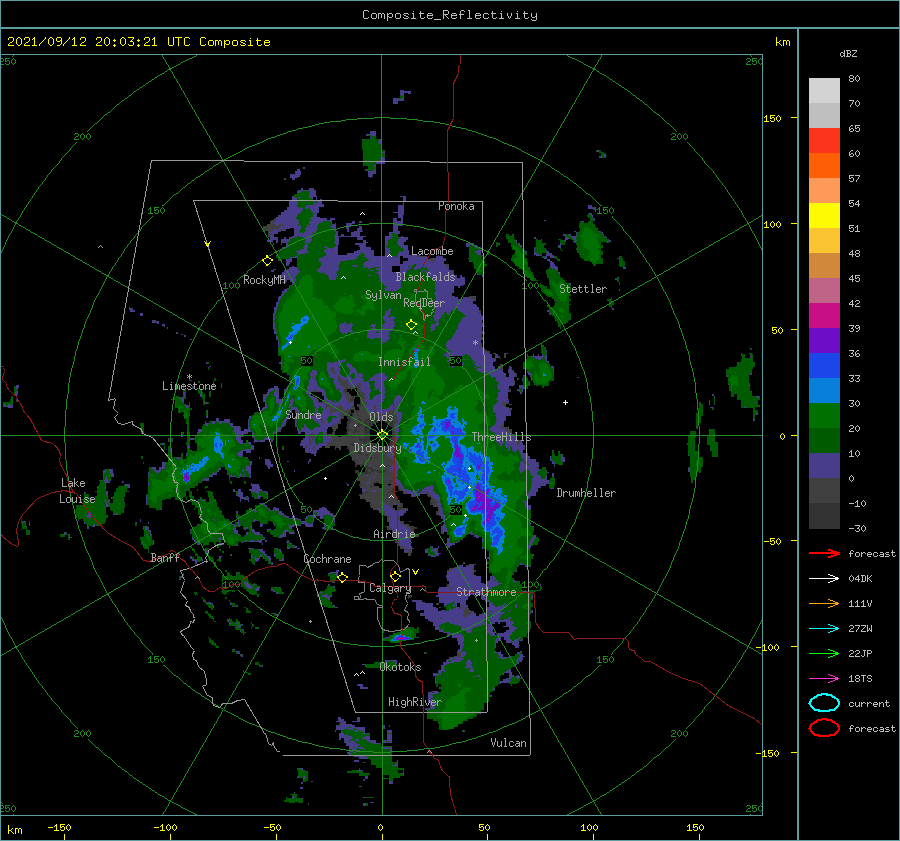Click the 18TS legend label
This screenshot has height=841, width=900.
pos(860,679)
